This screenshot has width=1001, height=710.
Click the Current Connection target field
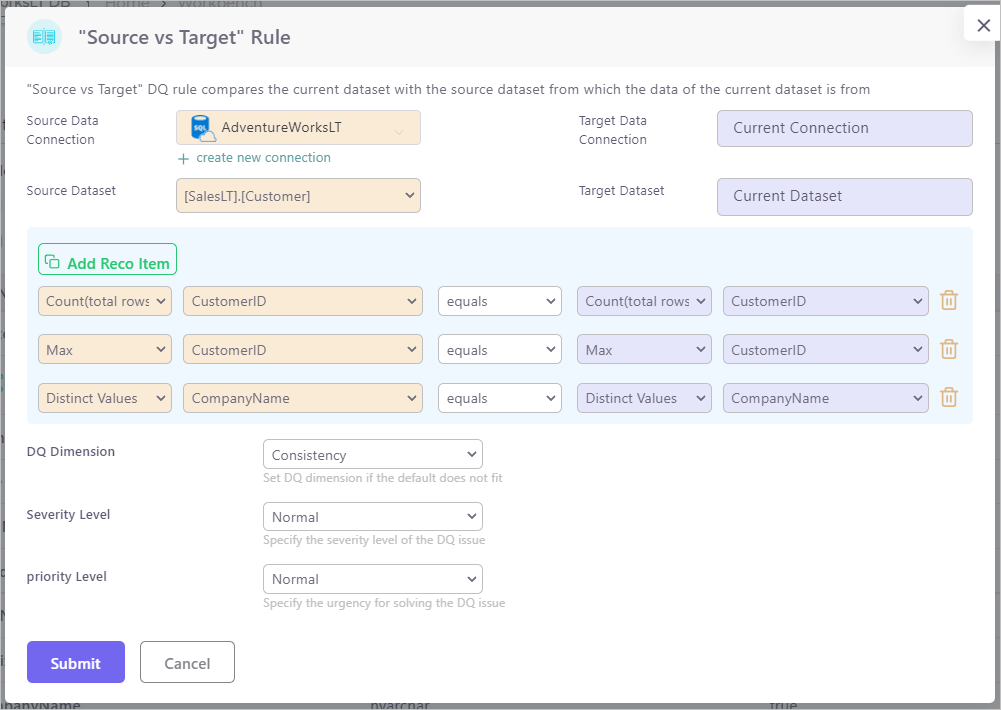[844, 128]
